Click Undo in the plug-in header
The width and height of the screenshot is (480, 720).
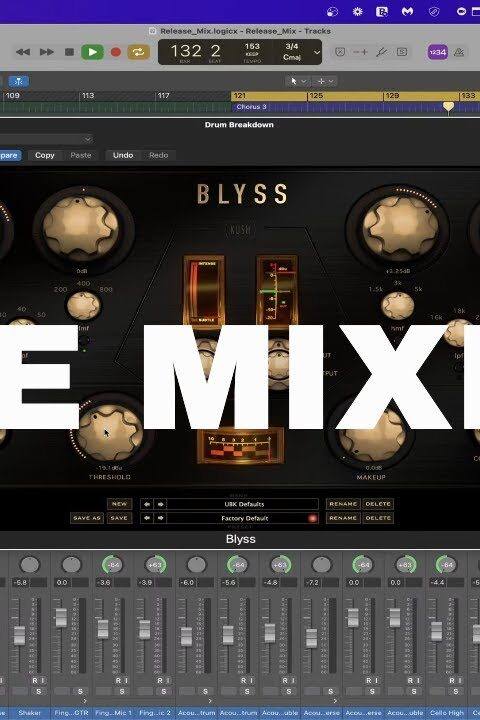tap(123, 155)
